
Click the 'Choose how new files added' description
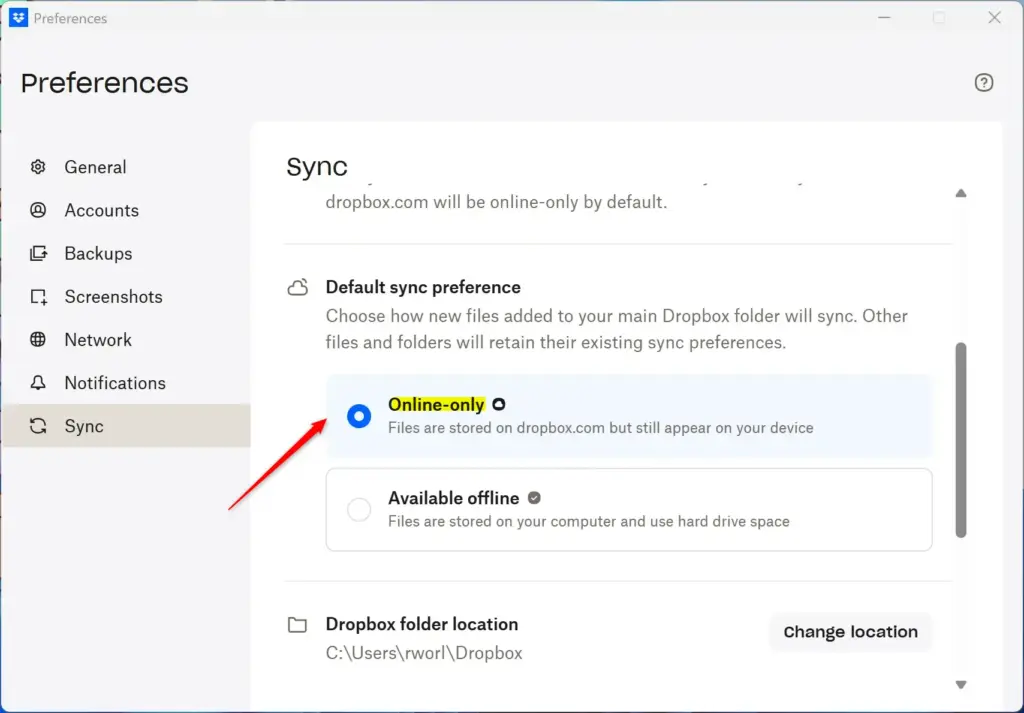616,329
